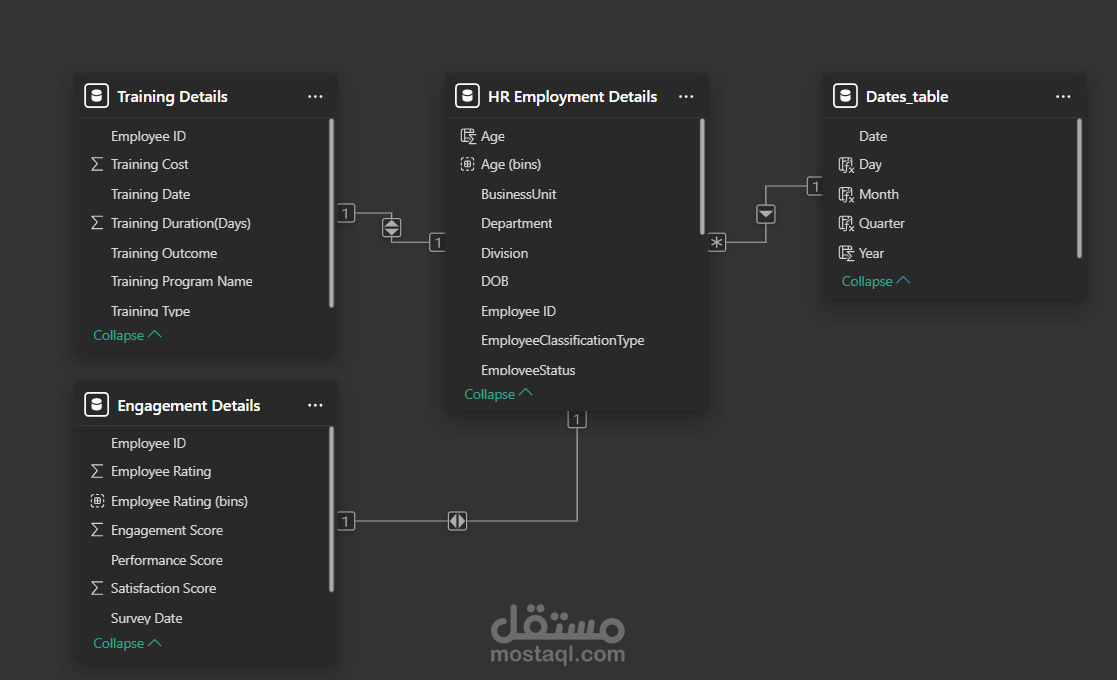Click the bins icon beside Employee Rating (bins)
1117x680 pixels.
coord(98,501)
